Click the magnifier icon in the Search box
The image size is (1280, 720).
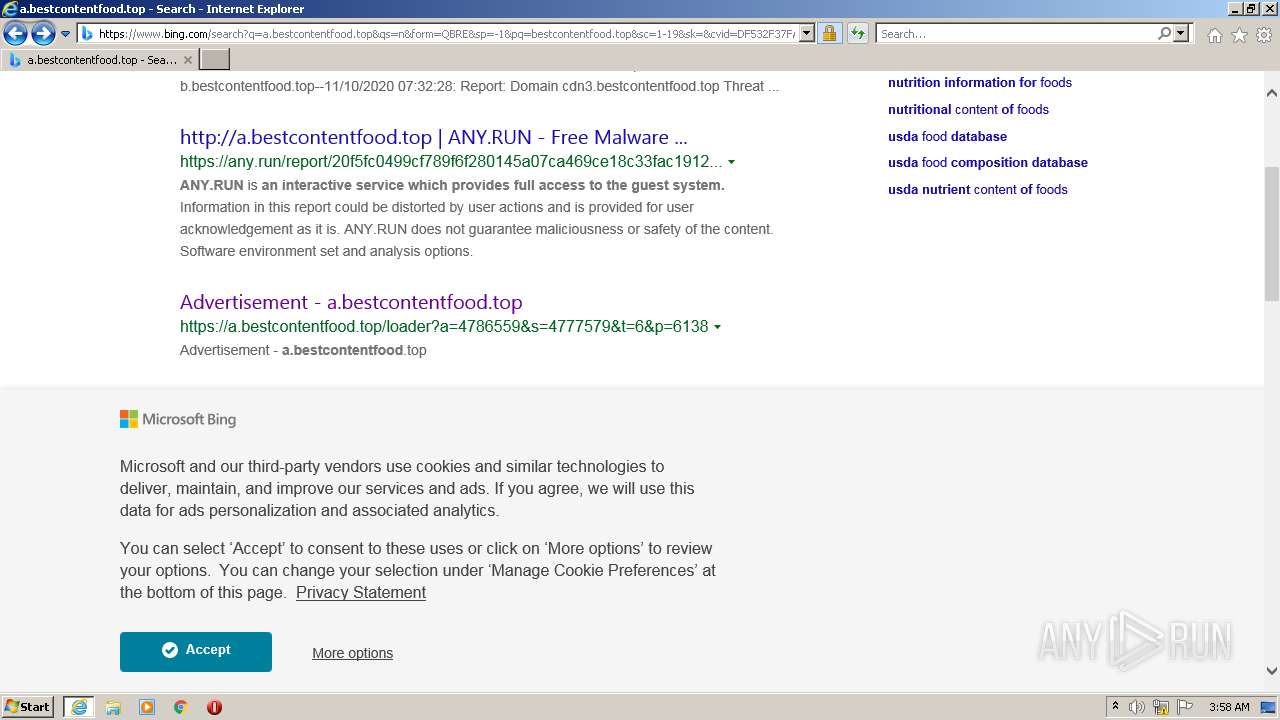[x=1164, y=34]
